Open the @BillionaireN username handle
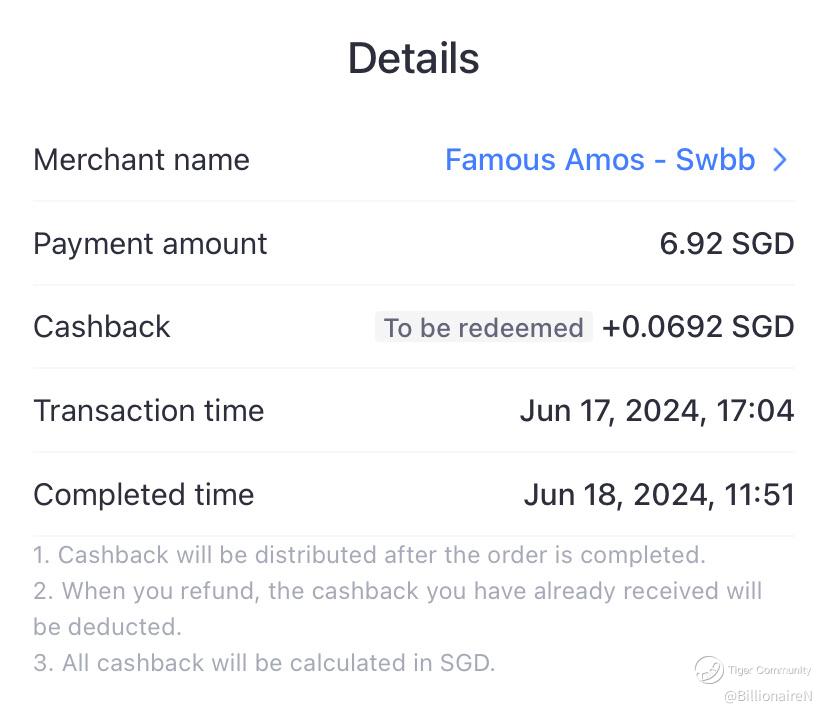Image resolution: width=828 pixels, height=715 pixels. 768,695
